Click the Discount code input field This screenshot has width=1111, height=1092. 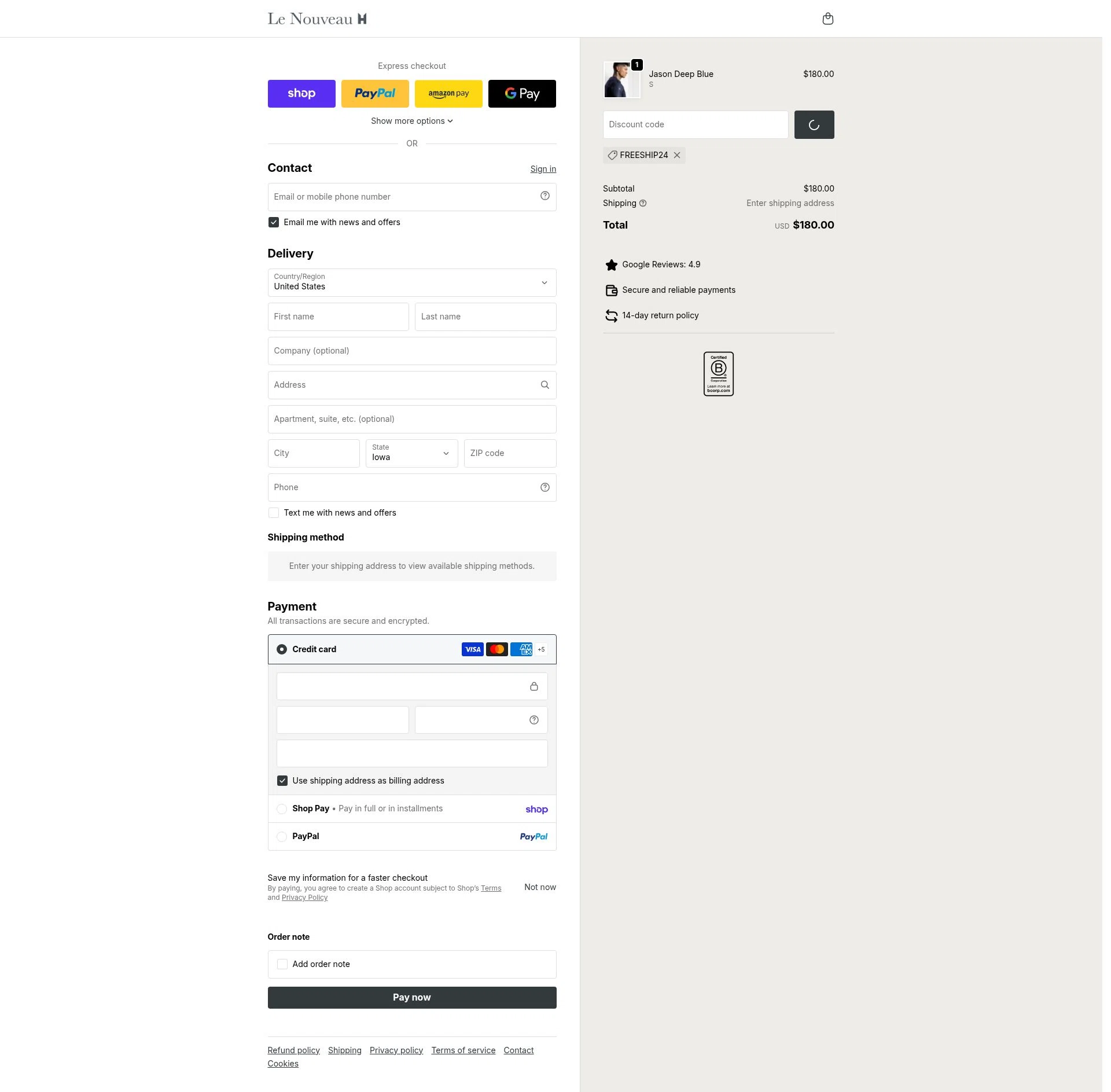[x=696, y=124]
